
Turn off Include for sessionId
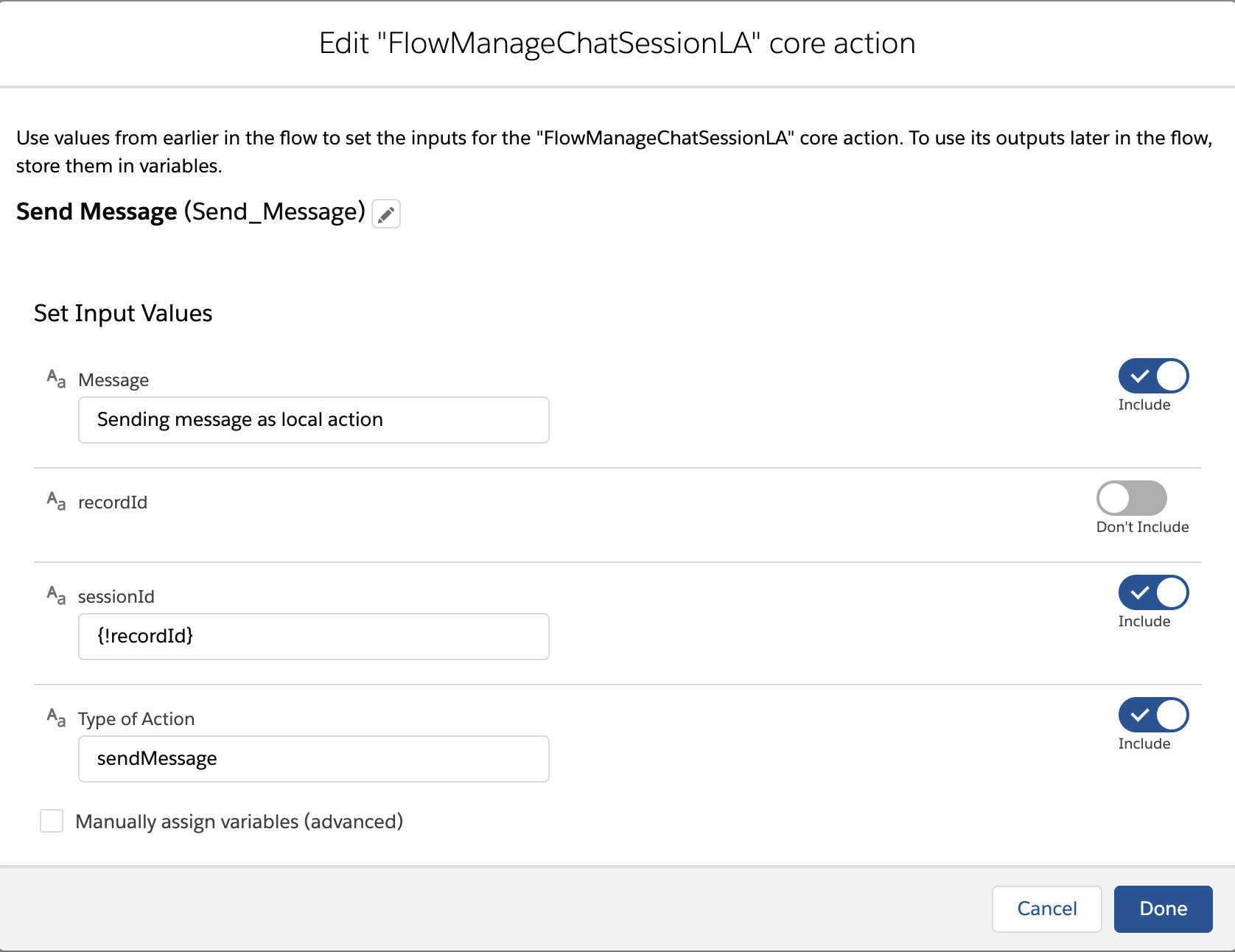pos(1152,592)
